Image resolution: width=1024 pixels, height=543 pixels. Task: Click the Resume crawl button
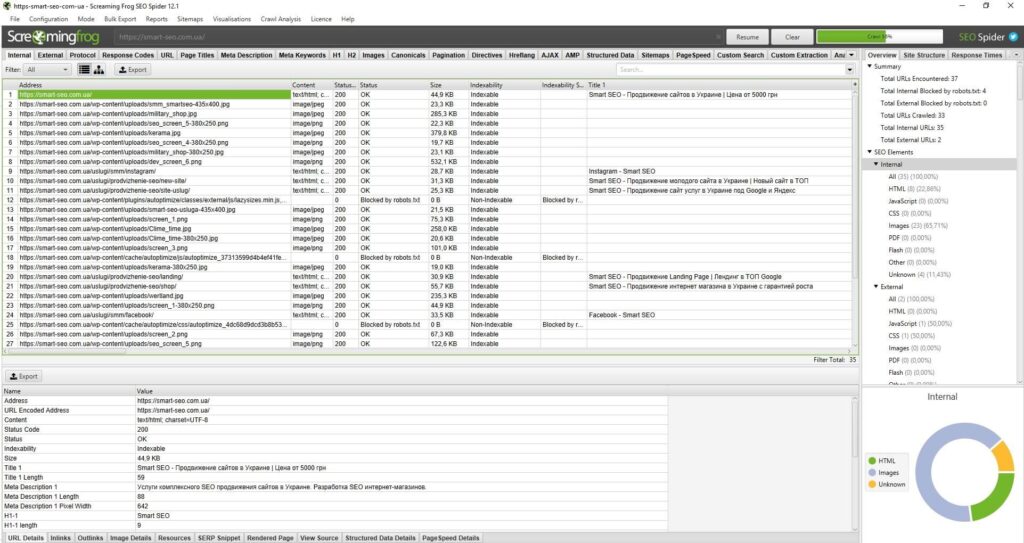(747, 37)
